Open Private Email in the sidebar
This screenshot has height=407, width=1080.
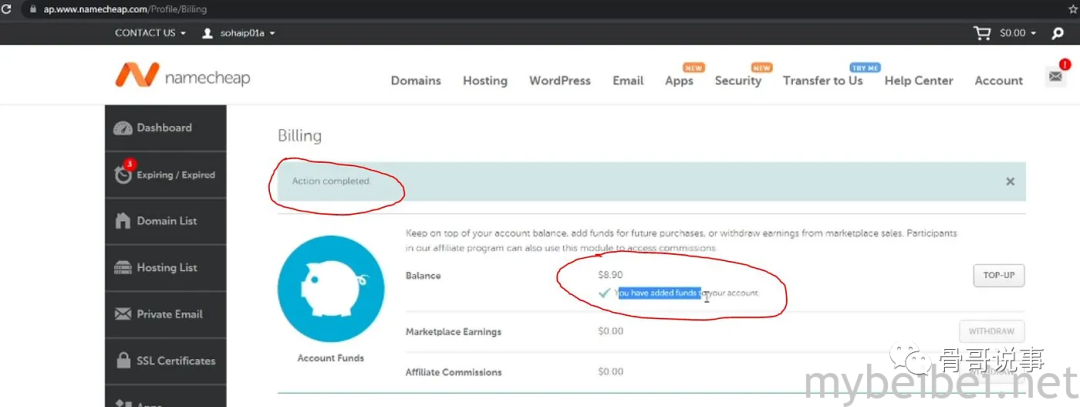[165, 314]
